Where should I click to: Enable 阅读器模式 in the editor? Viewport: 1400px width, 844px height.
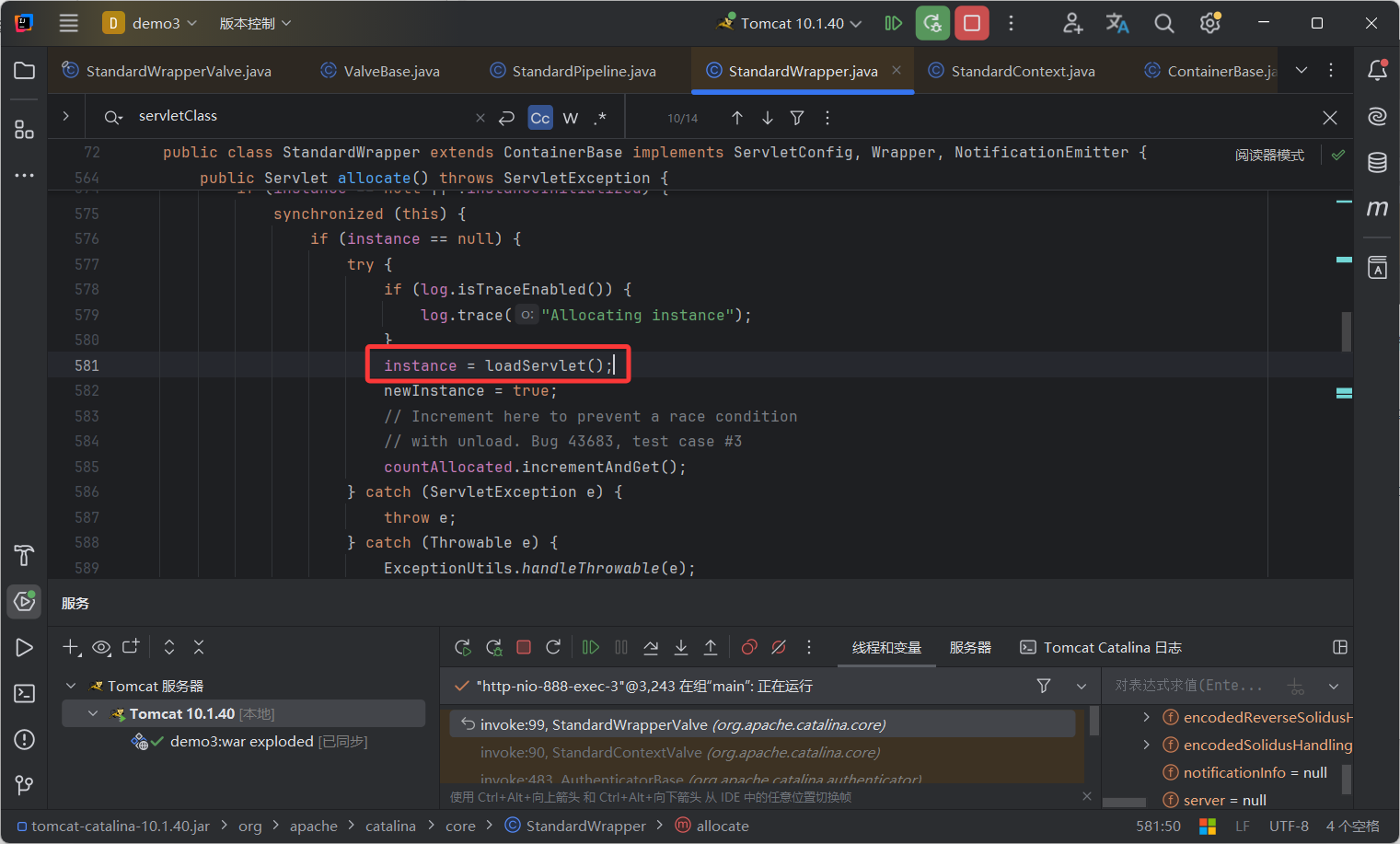(1269, 156)
